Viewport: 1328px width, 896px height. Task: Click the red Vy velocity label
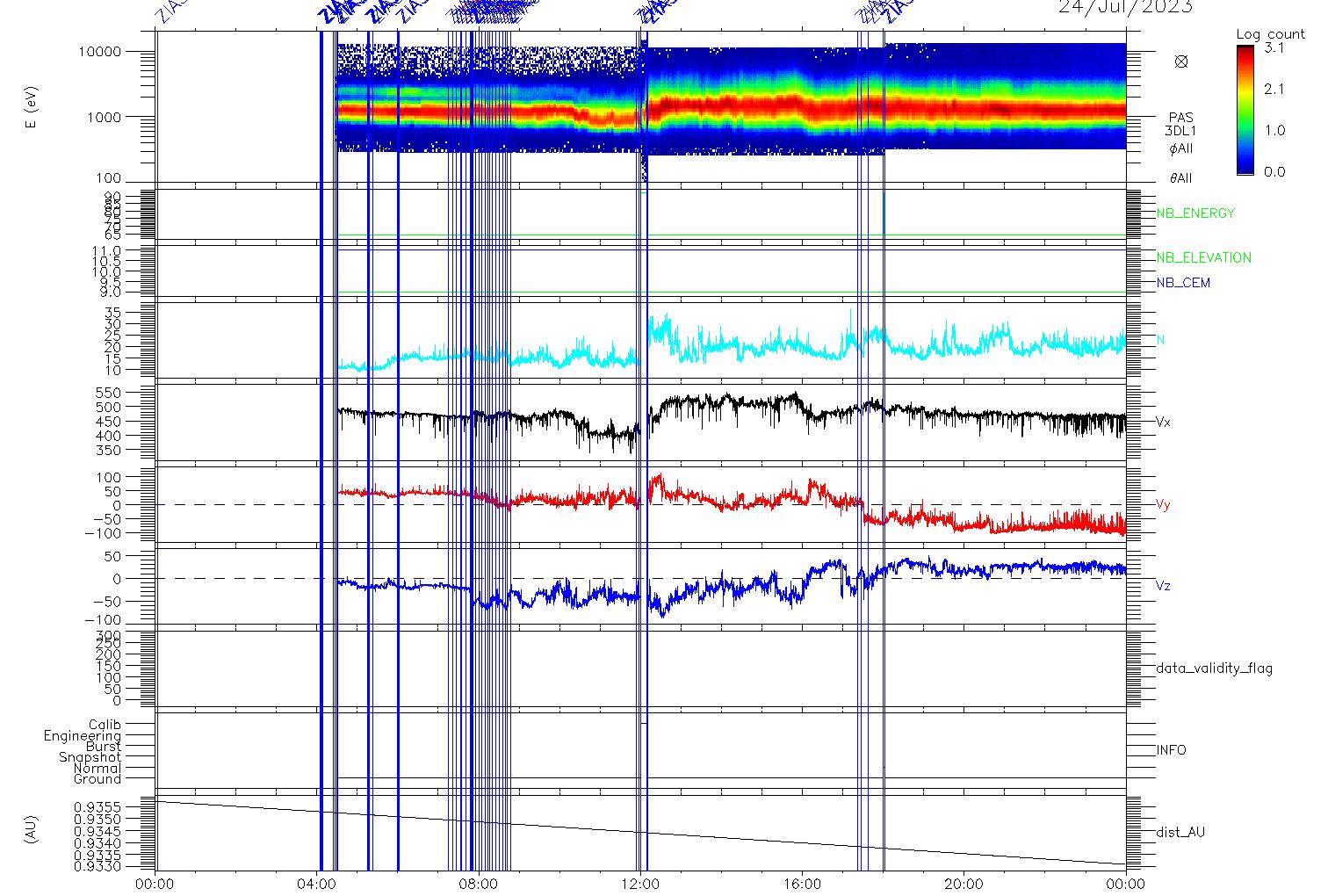1163,505
